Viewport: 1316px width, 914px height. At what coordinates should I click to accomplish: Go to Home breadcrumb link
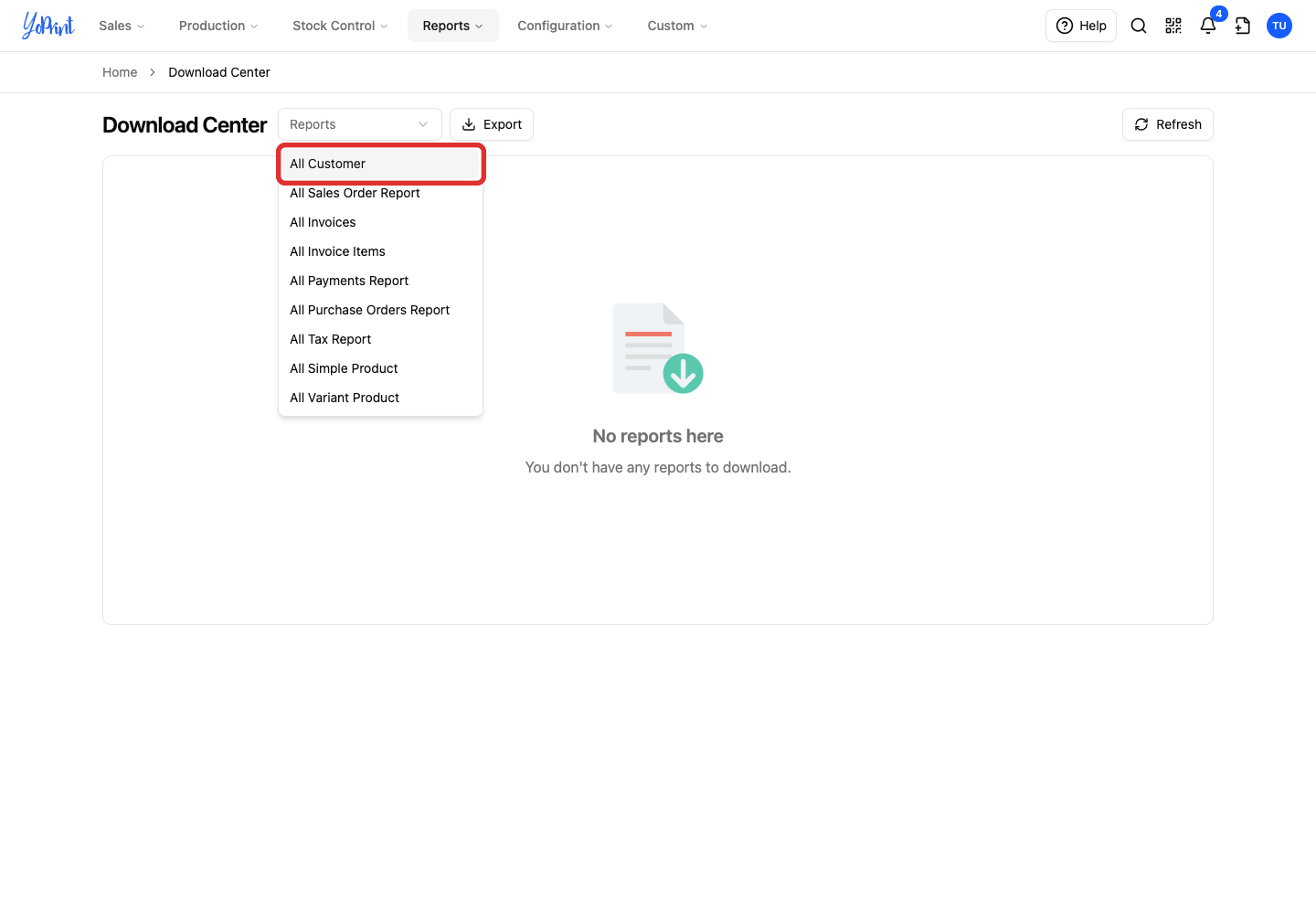[x=120, y=72]
